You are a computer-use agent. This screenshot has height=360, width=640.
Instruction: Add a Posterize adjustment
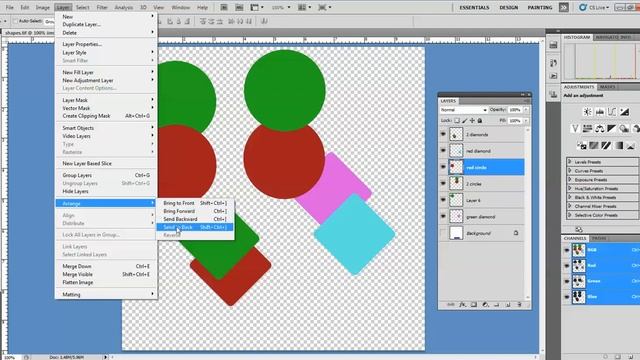(594, 145)
